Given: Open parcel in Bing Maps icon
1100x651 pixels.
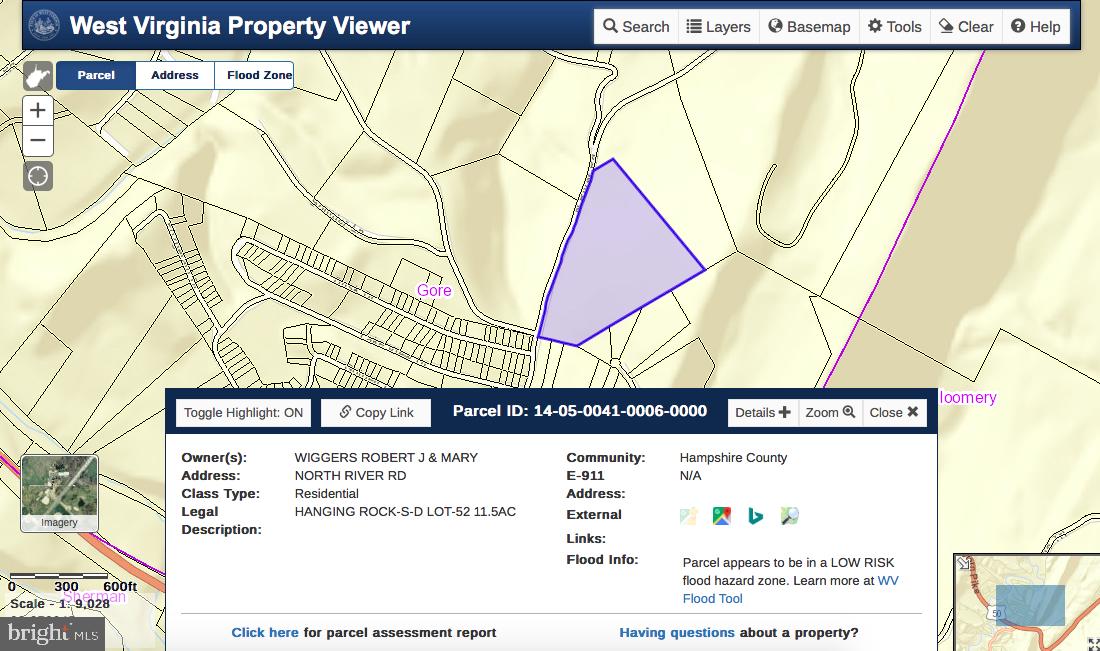Looking at the screenshot, I should click(756, 516).
